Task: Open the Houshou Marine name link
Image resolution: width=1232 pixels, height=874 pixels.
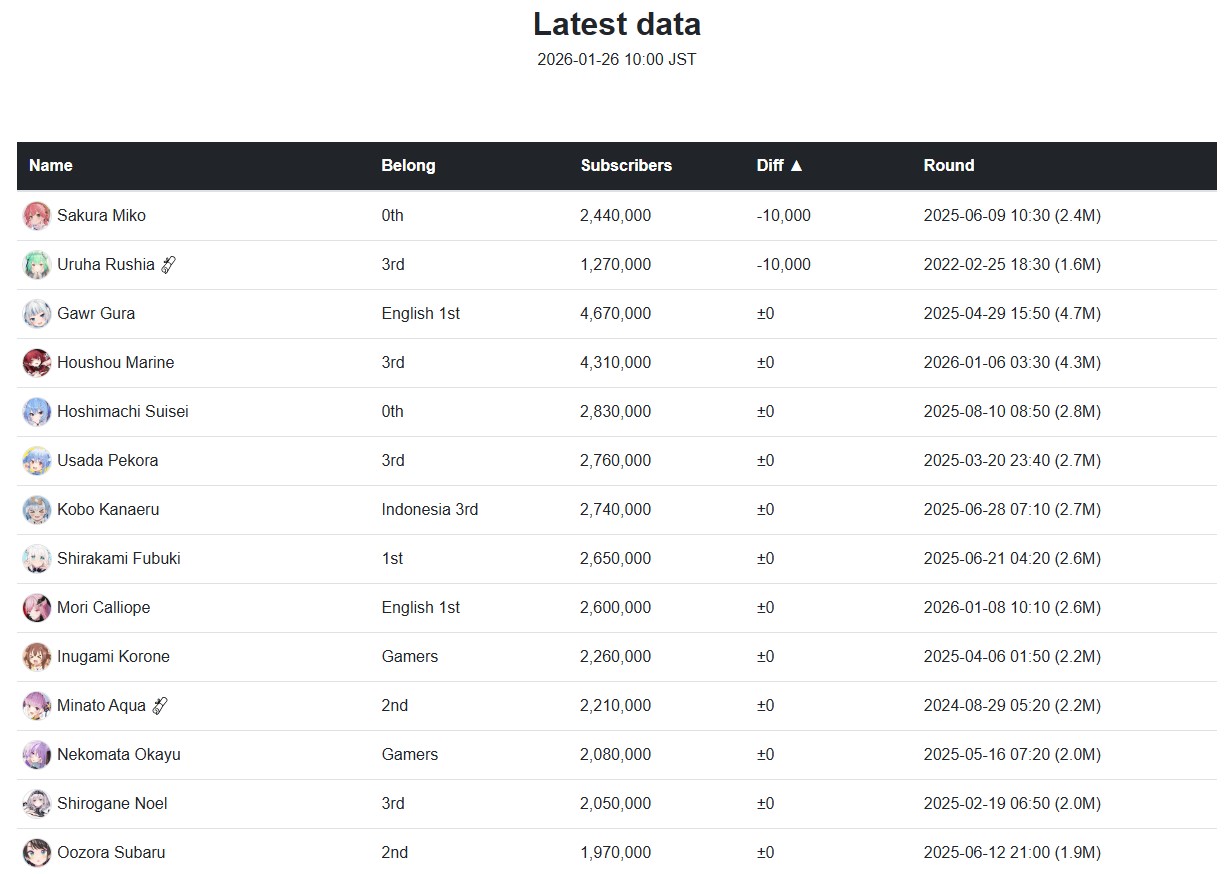Action: (115, 363)
